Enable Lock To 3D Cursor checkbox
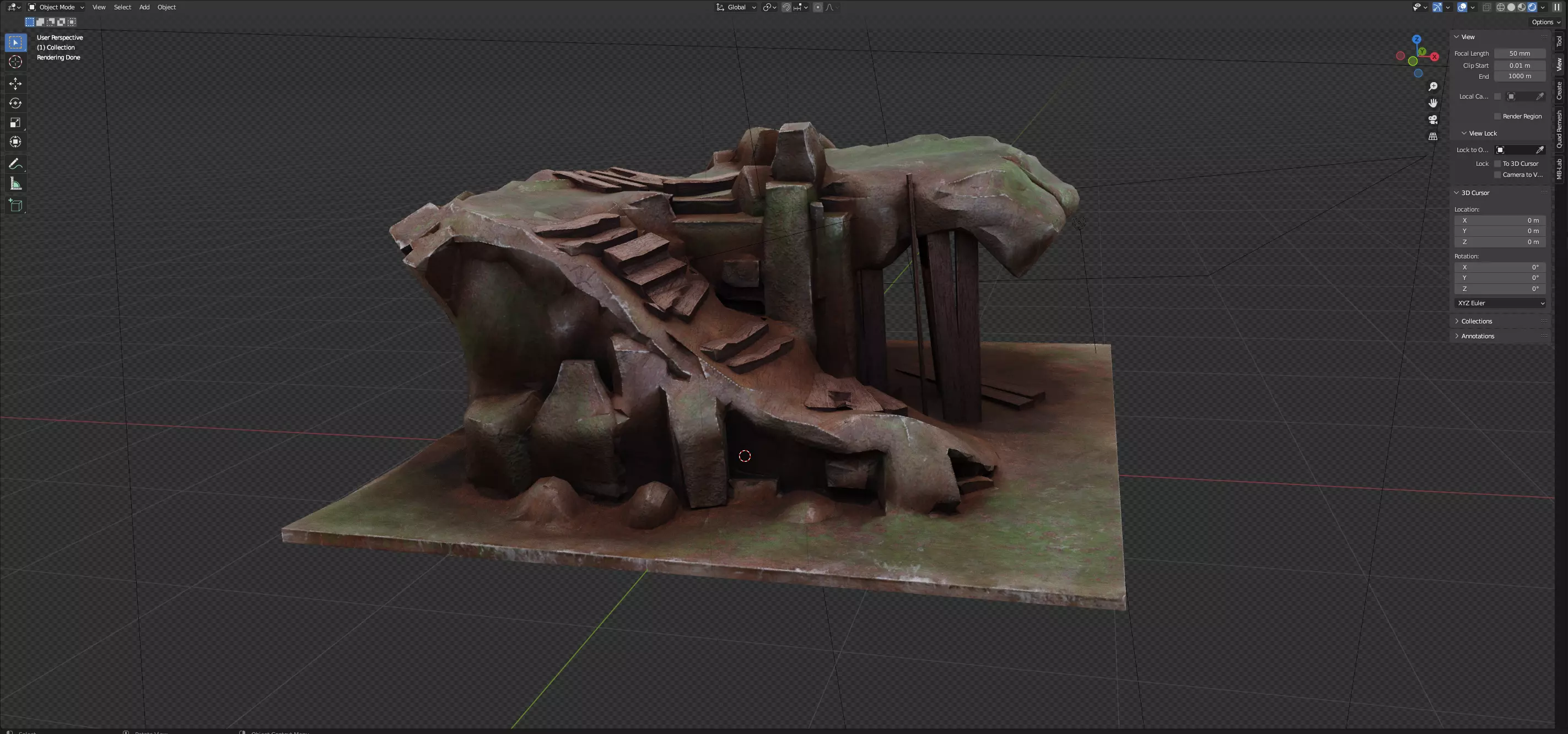The width and height of the screenshot is (1568, 734). [1497, 164]
